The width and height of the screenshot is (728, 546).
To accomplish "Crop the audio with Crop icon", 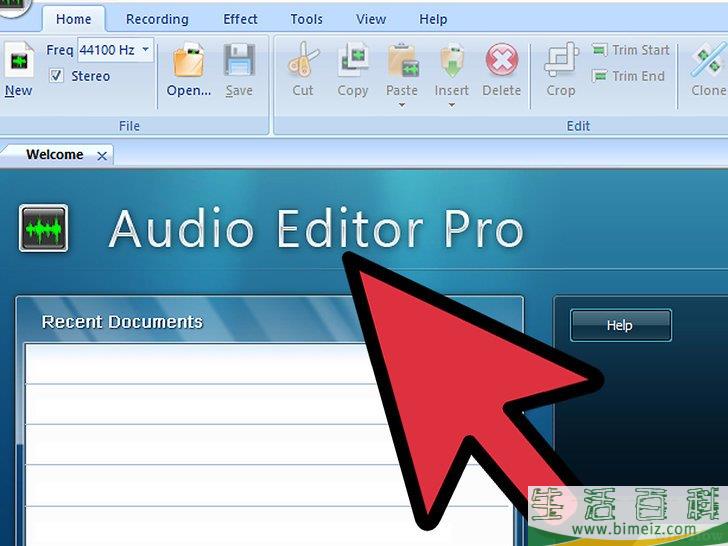I will tap(561, 60).
